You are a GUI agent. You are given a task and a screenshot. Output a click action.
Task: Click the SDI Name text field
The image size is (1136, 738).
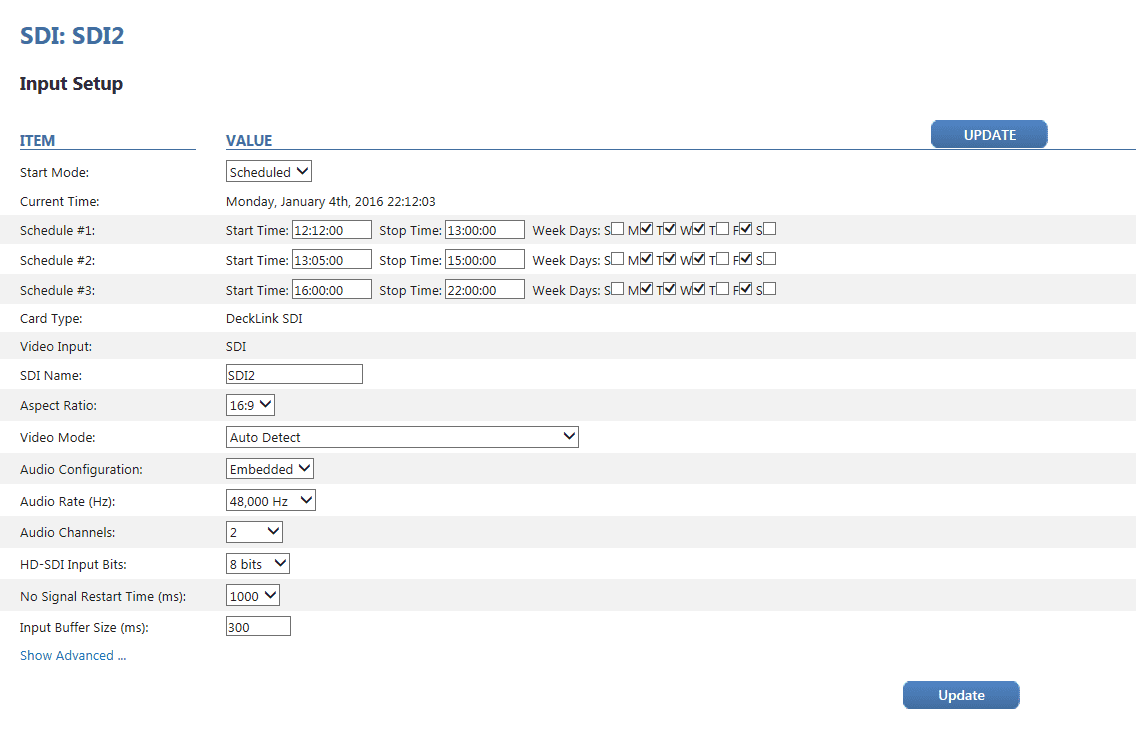(x=294, y=374)
